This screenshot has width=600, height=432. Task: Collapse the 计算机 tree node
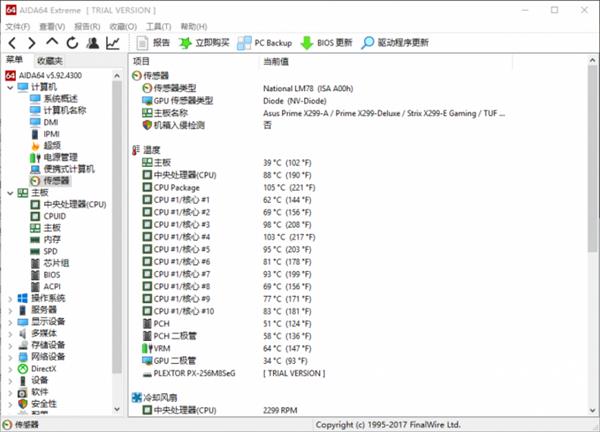click(x=10, y=88)
